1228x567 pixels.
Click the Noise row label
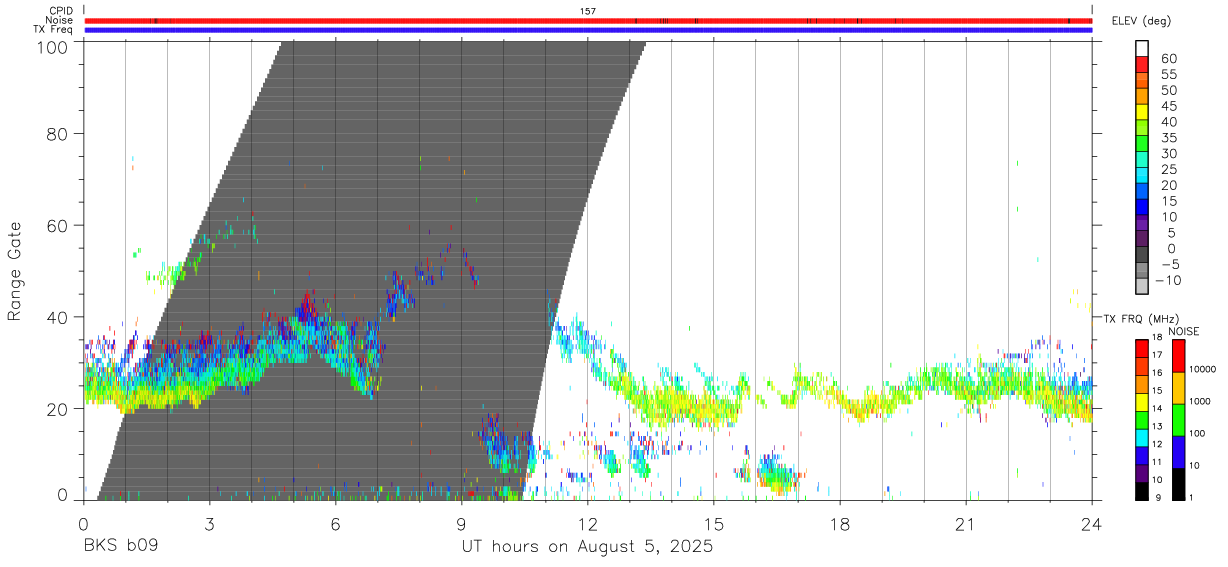pyautogui.click(x=59, y=20)
